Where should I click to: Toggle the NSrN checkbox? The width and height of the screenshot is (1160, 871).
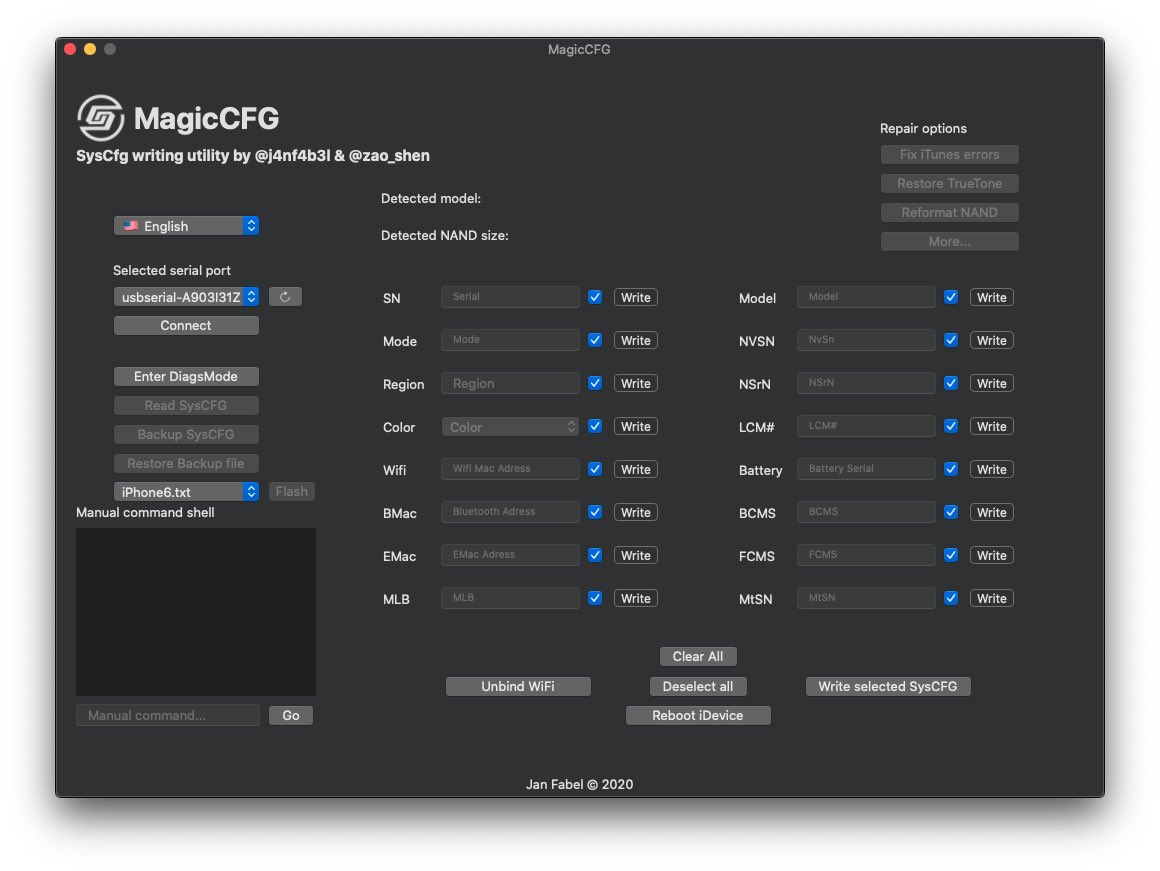[x=951, y=383]
